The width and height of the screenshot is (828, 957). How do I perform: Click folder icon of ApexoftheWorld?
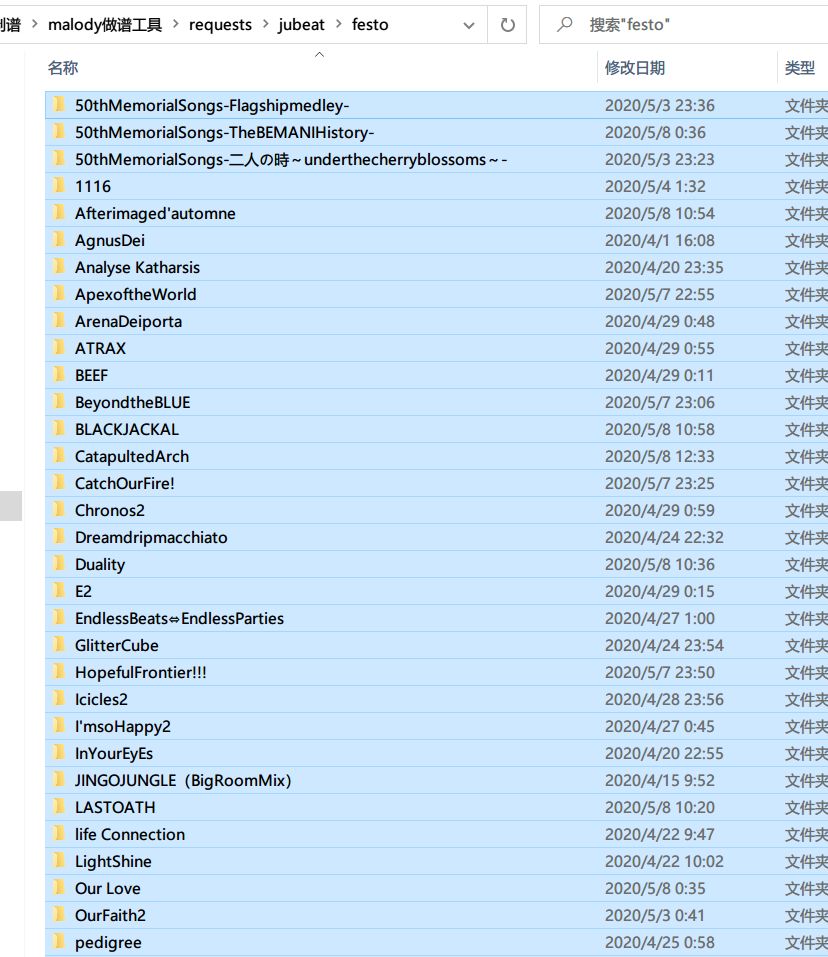click(x=59, y=294)
